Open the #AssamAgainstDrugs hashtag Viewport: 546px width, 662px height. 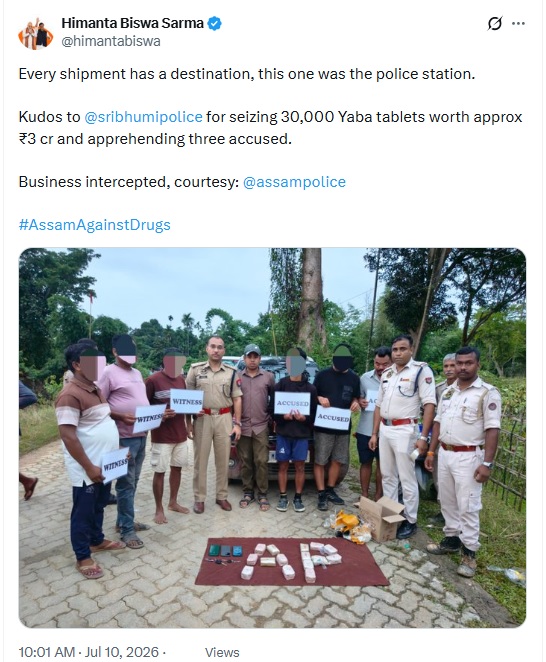[95, 225]
